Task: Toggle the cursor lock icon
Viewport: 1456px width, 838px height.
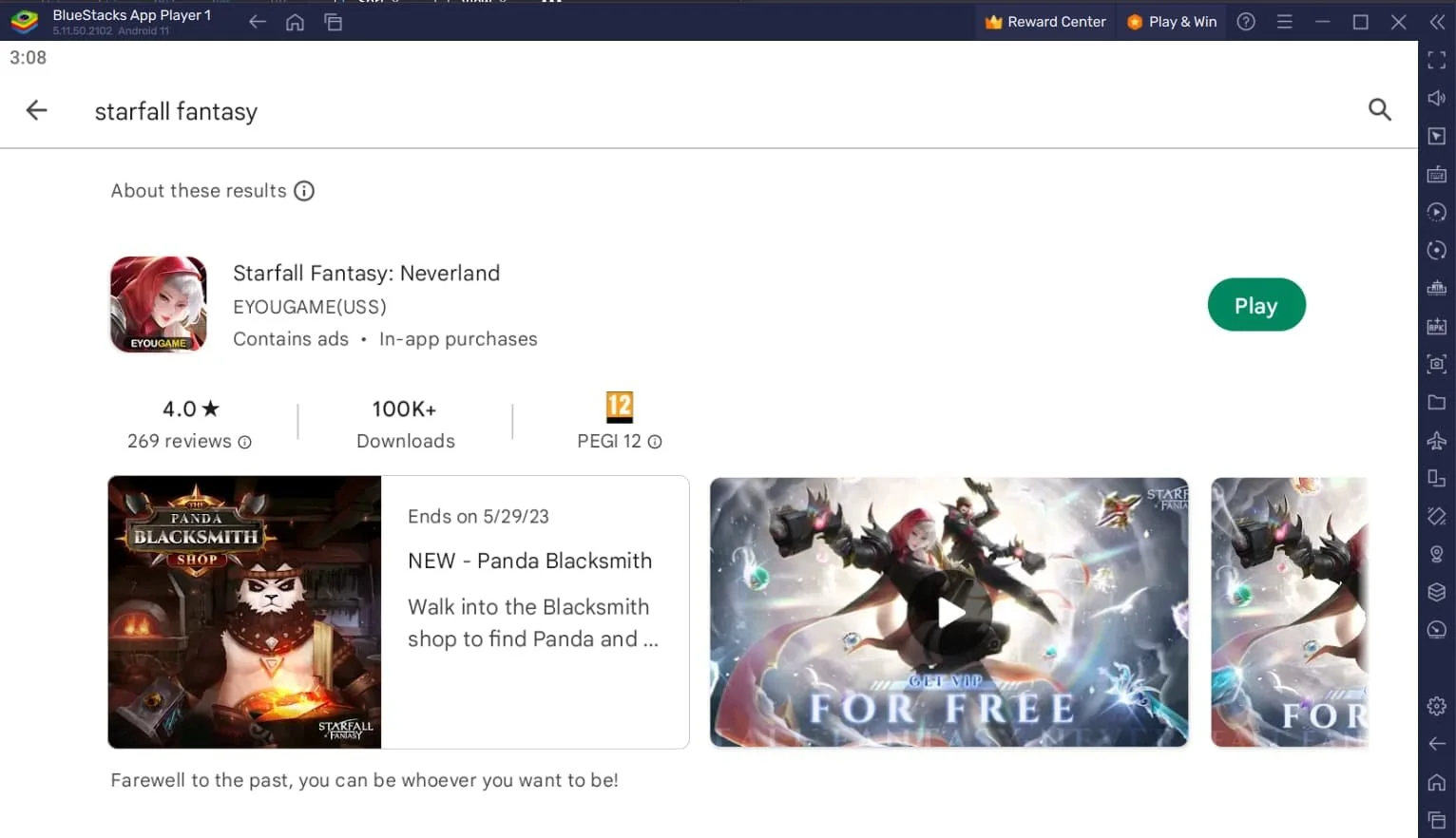Action: (x=1437, y=136)
